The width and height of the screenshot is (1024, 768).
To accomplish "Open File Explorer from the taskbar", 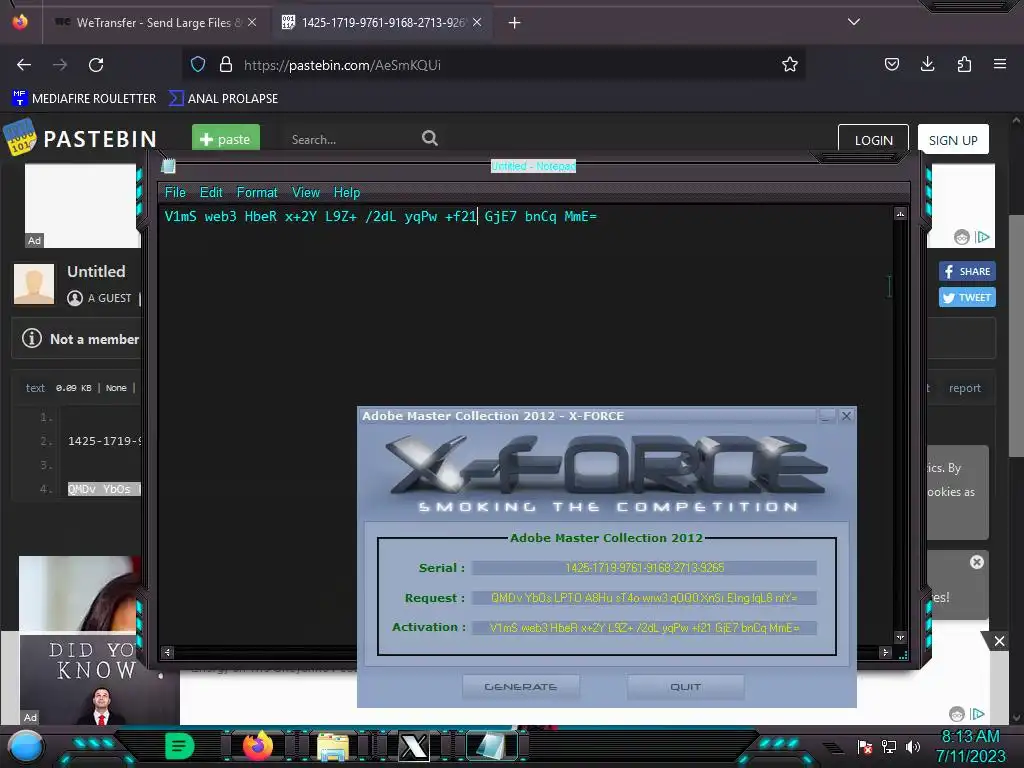I will pos(333,747).
